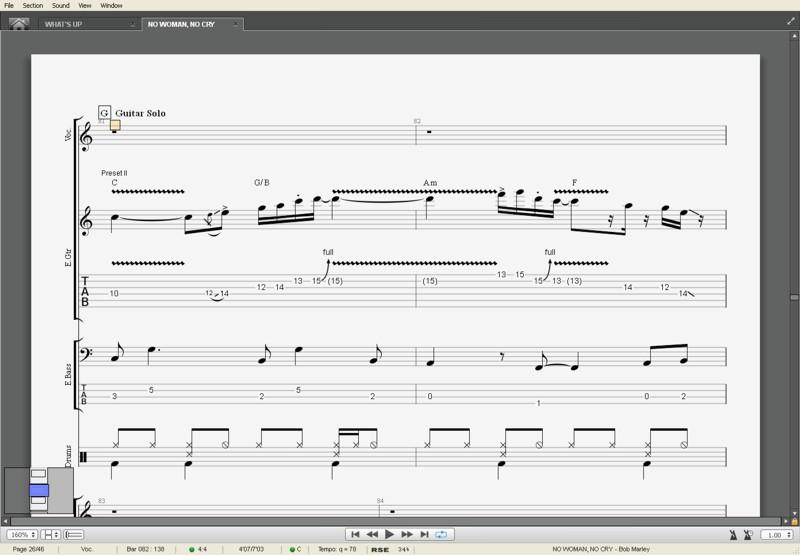The image size is (800, 555).
Task: Click the Home icon beside the tabs
Action: (19, 24)
